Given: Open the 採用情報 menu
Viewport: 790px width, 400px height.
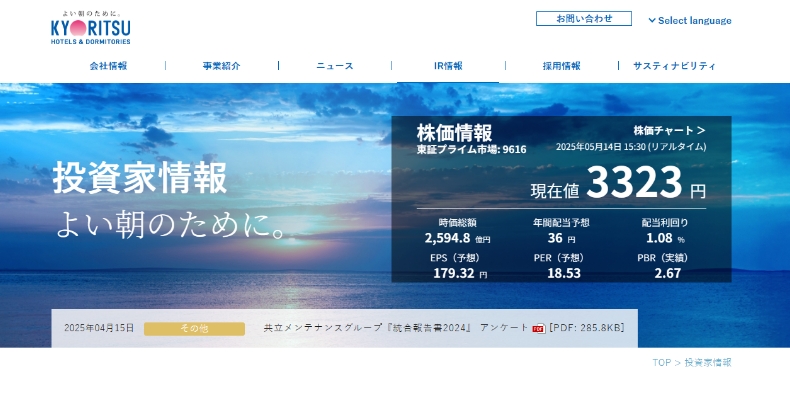Looking at the screenshot, I should 562,66.
